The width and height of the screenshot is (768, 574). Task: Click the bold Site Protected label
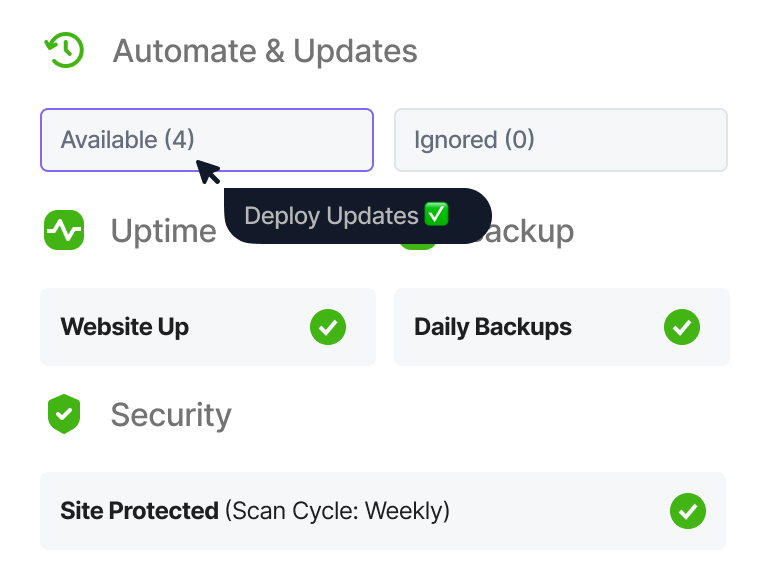(x=139, y=511)
